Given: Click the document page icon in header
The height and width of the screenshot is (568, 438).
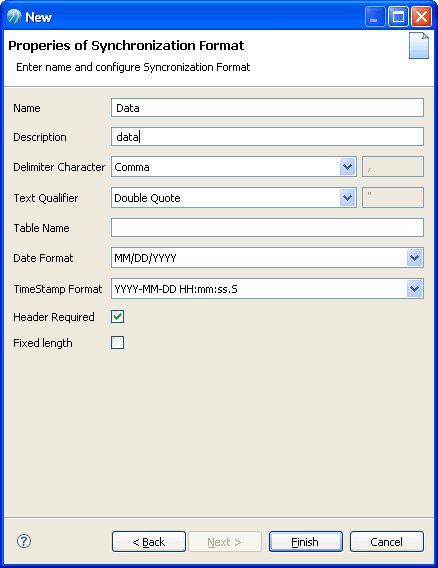Looking at the screenshot, I should tap(418, 46).
